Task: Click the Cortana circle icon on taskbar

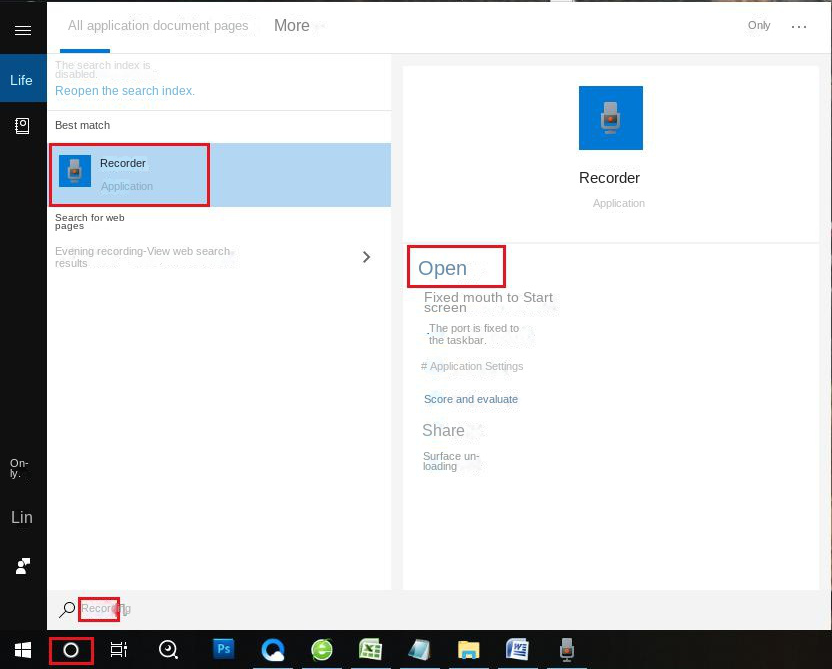Action: (x=71, y=650)
